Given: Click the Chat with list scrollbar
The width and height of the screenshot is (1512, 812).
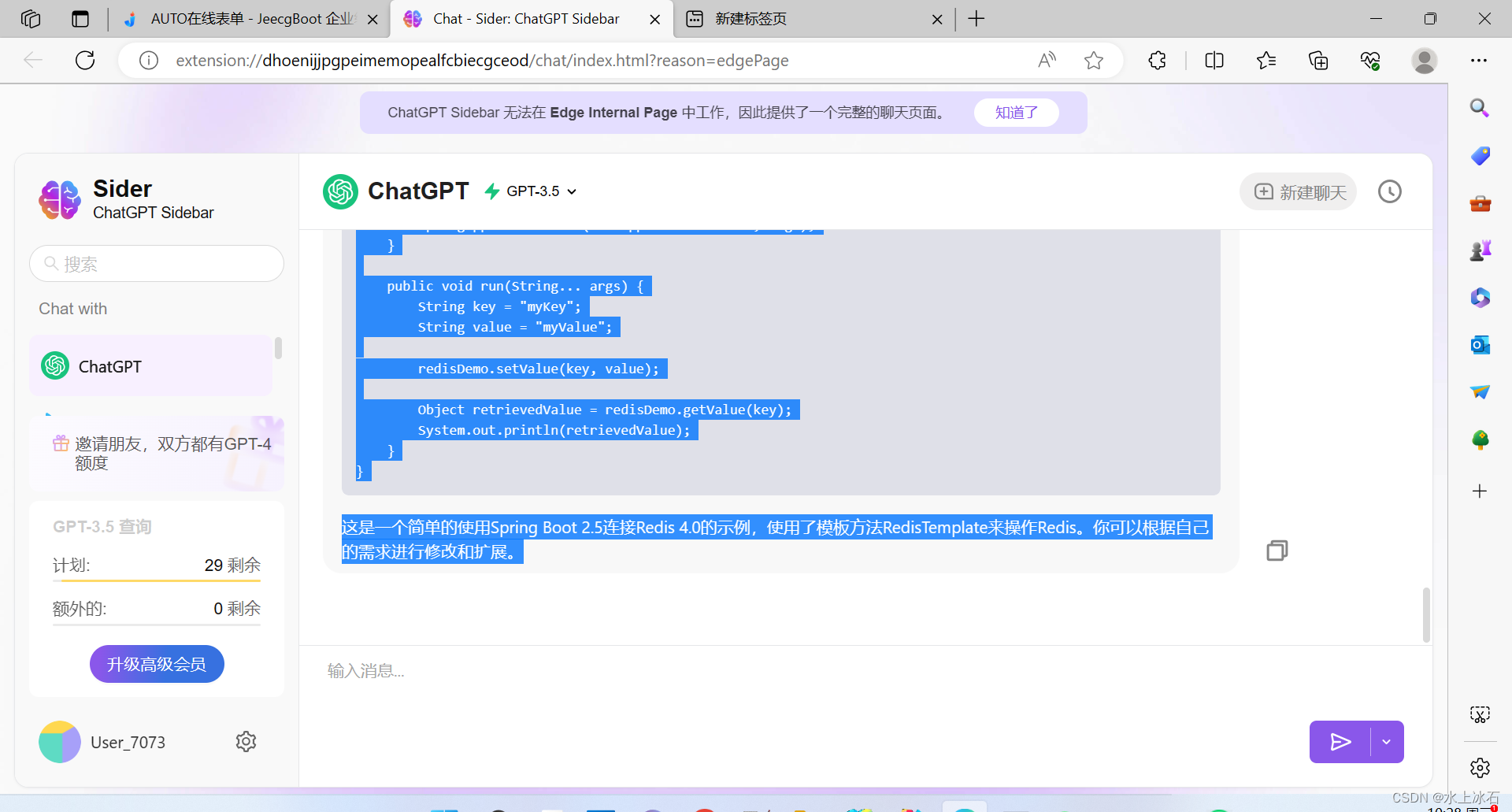Looking at the screenshot, I should coord(278,347).
